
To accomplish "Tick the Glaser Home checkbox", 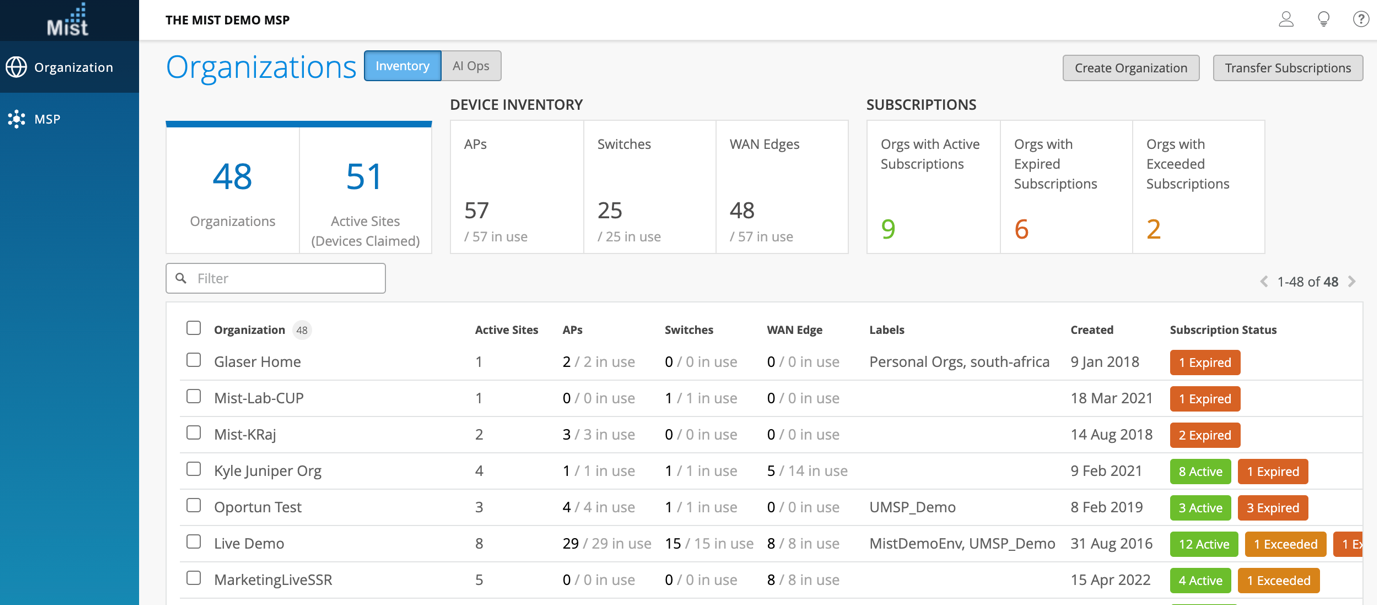I will point(194,360).
